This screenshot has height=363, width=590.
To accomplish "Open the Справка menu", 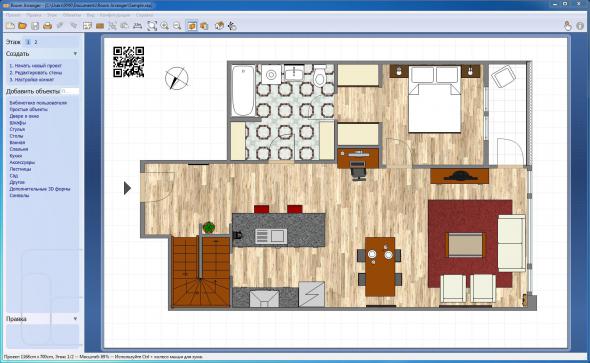I will pos(144,15).
